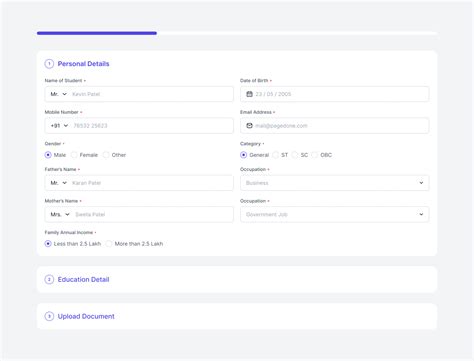Collapse the Personal Details section heading
The width and height of the screenshot is (474, 361).
[x=83, y=64]
